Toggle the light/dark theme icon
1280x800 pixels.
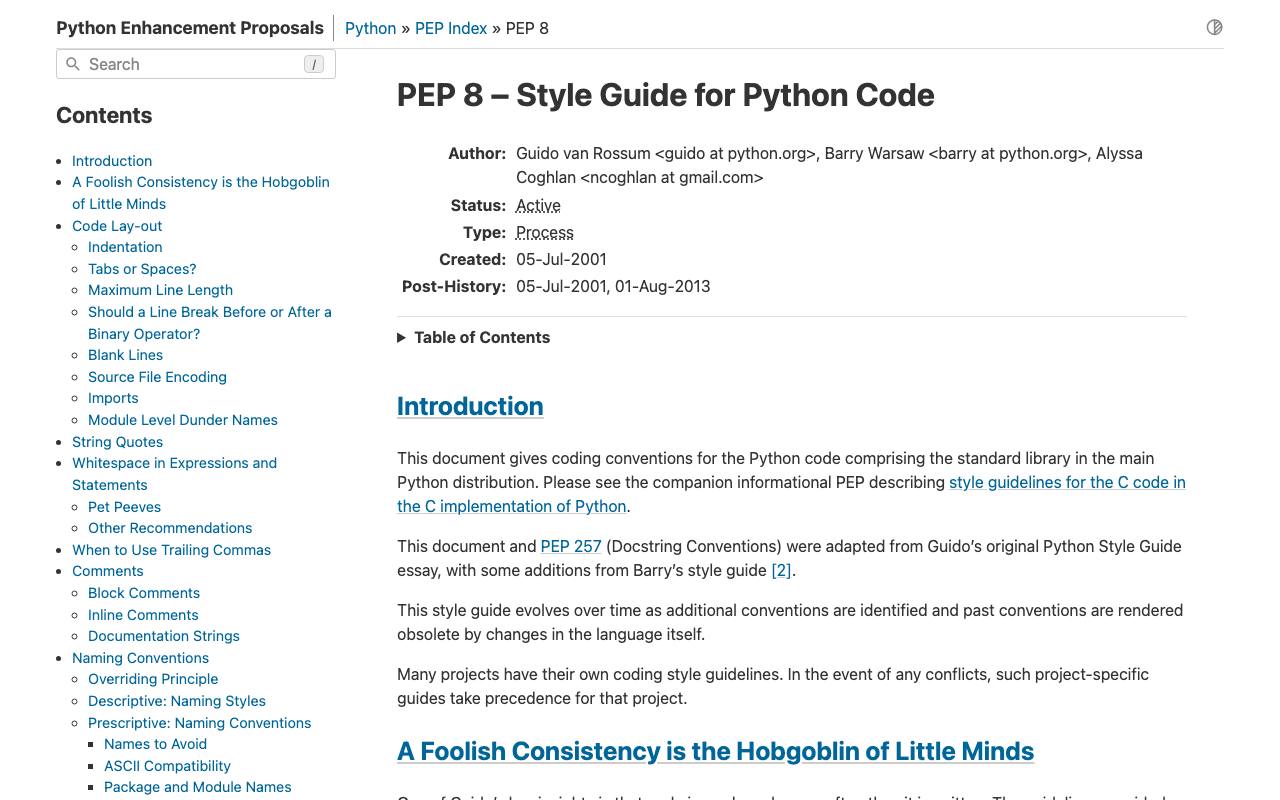[x=1214, y=27]
